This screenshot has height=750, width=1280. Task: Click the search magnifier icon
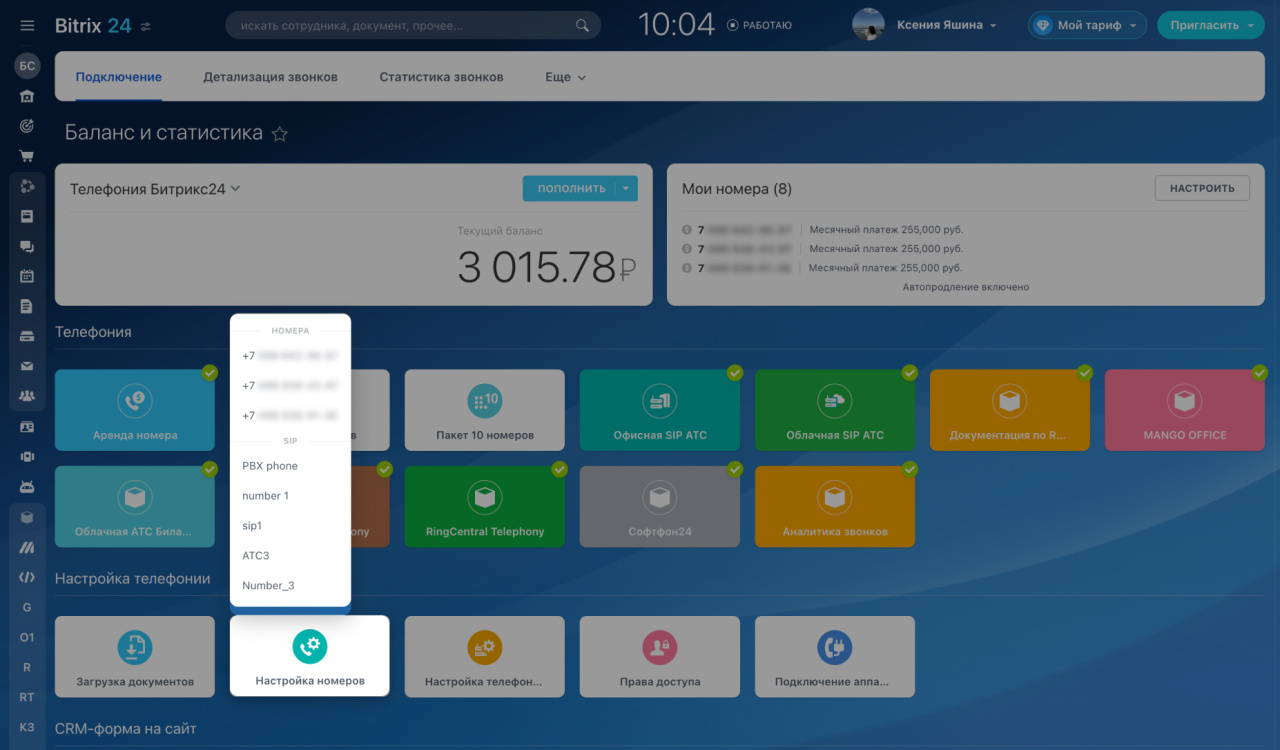click(x=583, y=26)
